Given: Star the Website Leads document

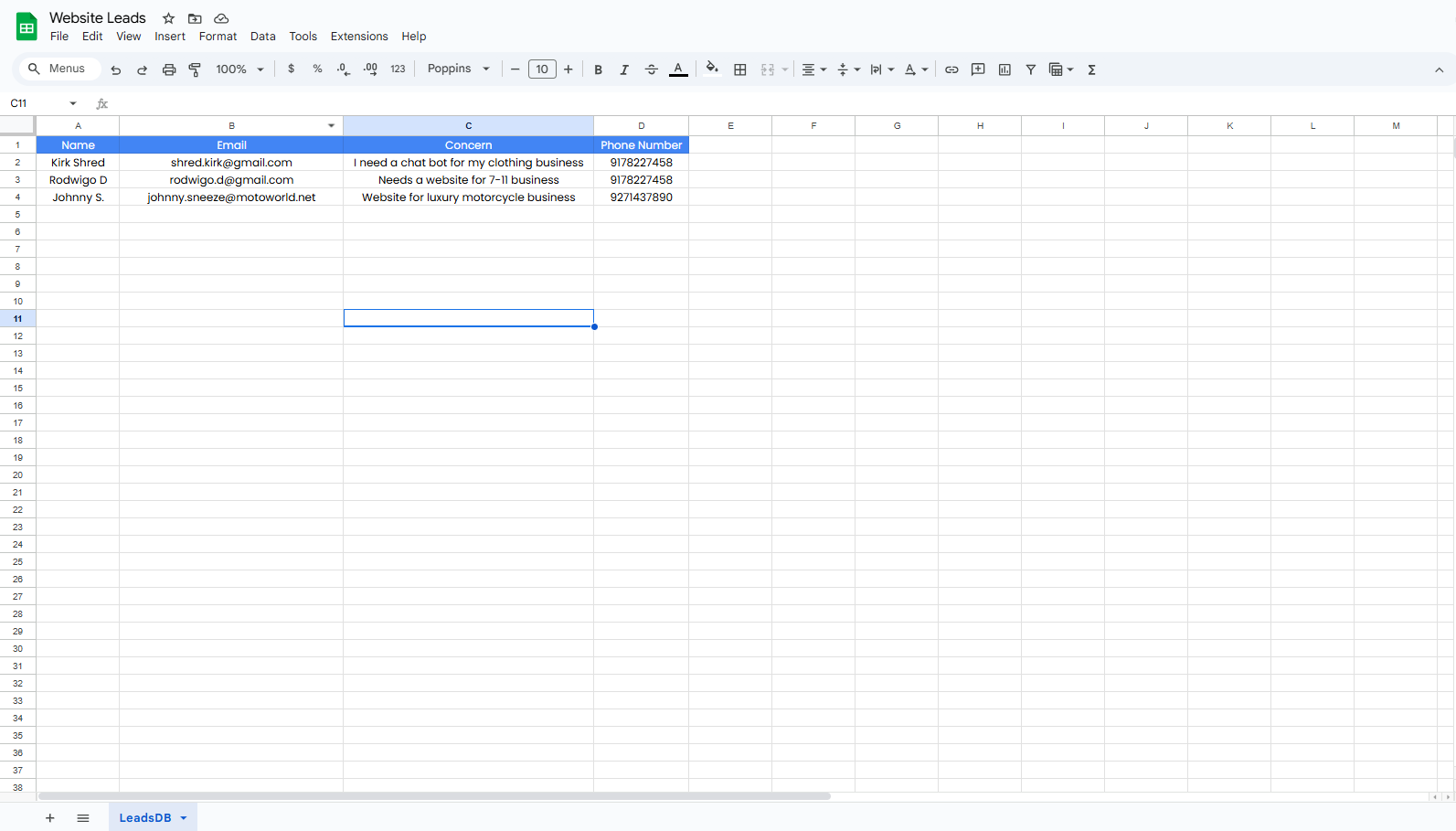Looking at the screenshot, I should pos(168,18).
